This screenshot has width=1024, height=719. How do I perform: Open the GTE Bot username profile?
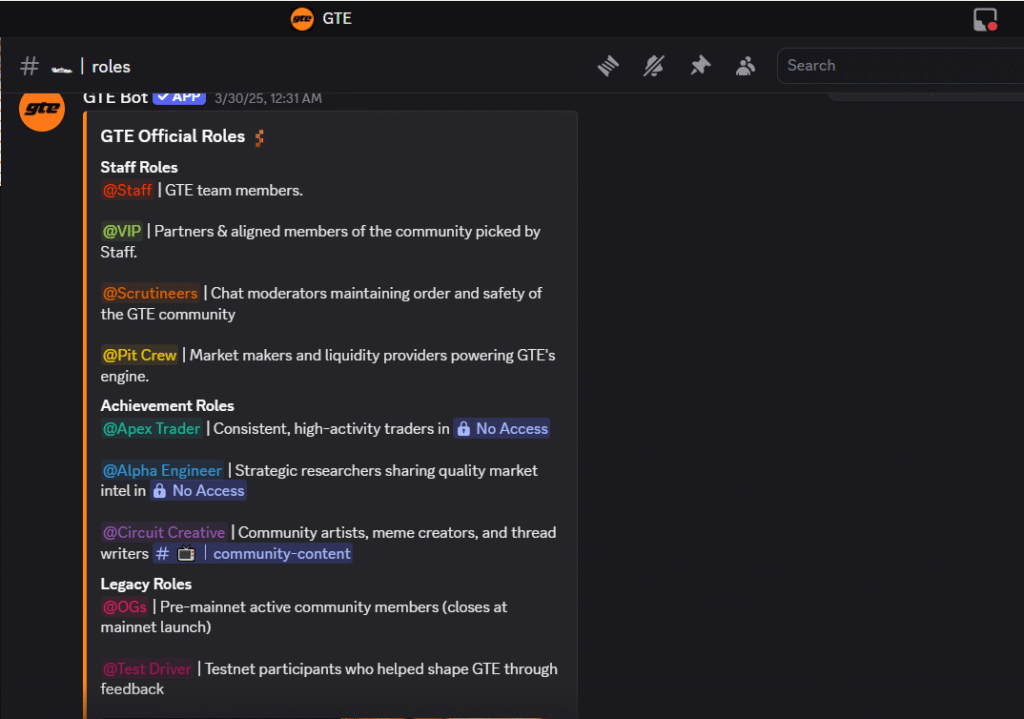coord(115,97)
